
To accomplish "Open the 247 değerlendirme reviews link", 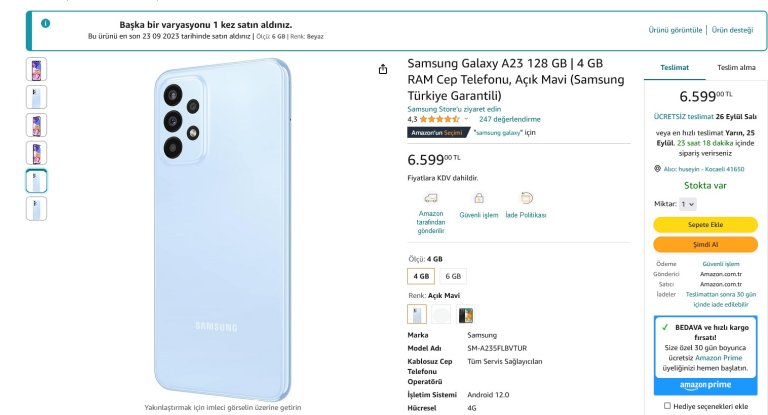I will point(509,119).
